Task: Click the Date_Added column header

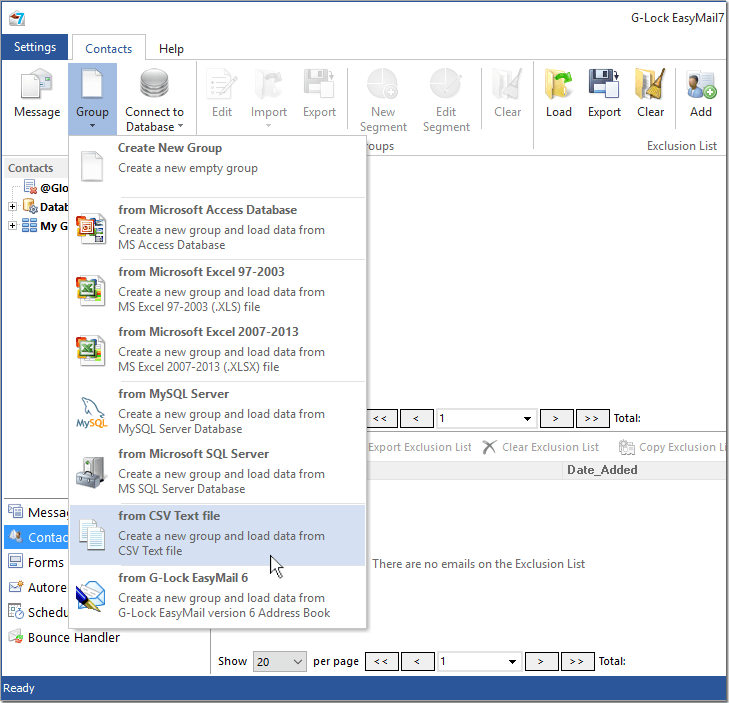Action: coord(602,470)
